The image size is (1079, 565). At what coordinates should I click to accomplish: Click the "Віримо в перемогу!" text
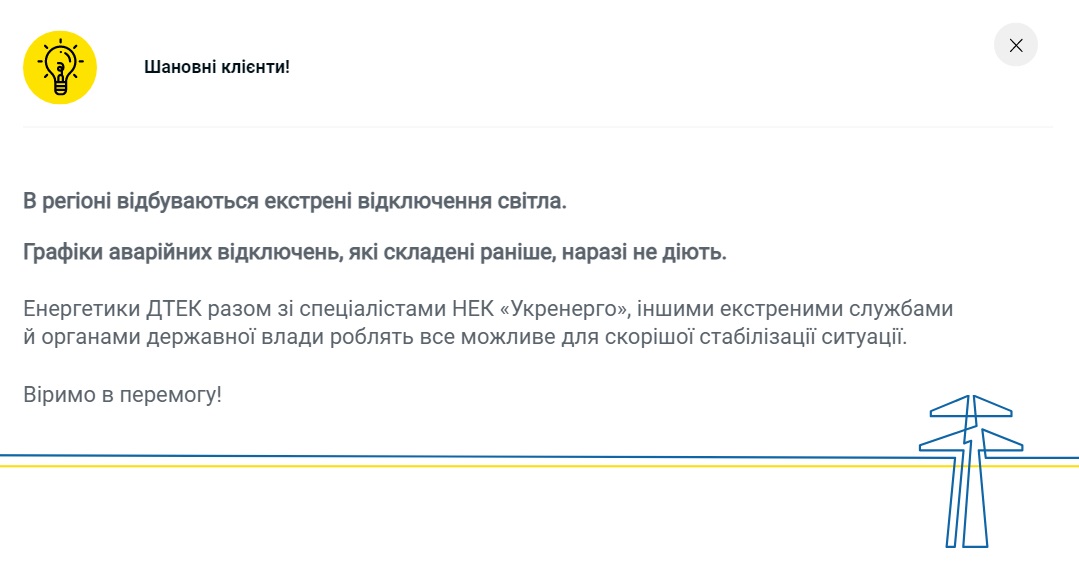tap(122, 394)
